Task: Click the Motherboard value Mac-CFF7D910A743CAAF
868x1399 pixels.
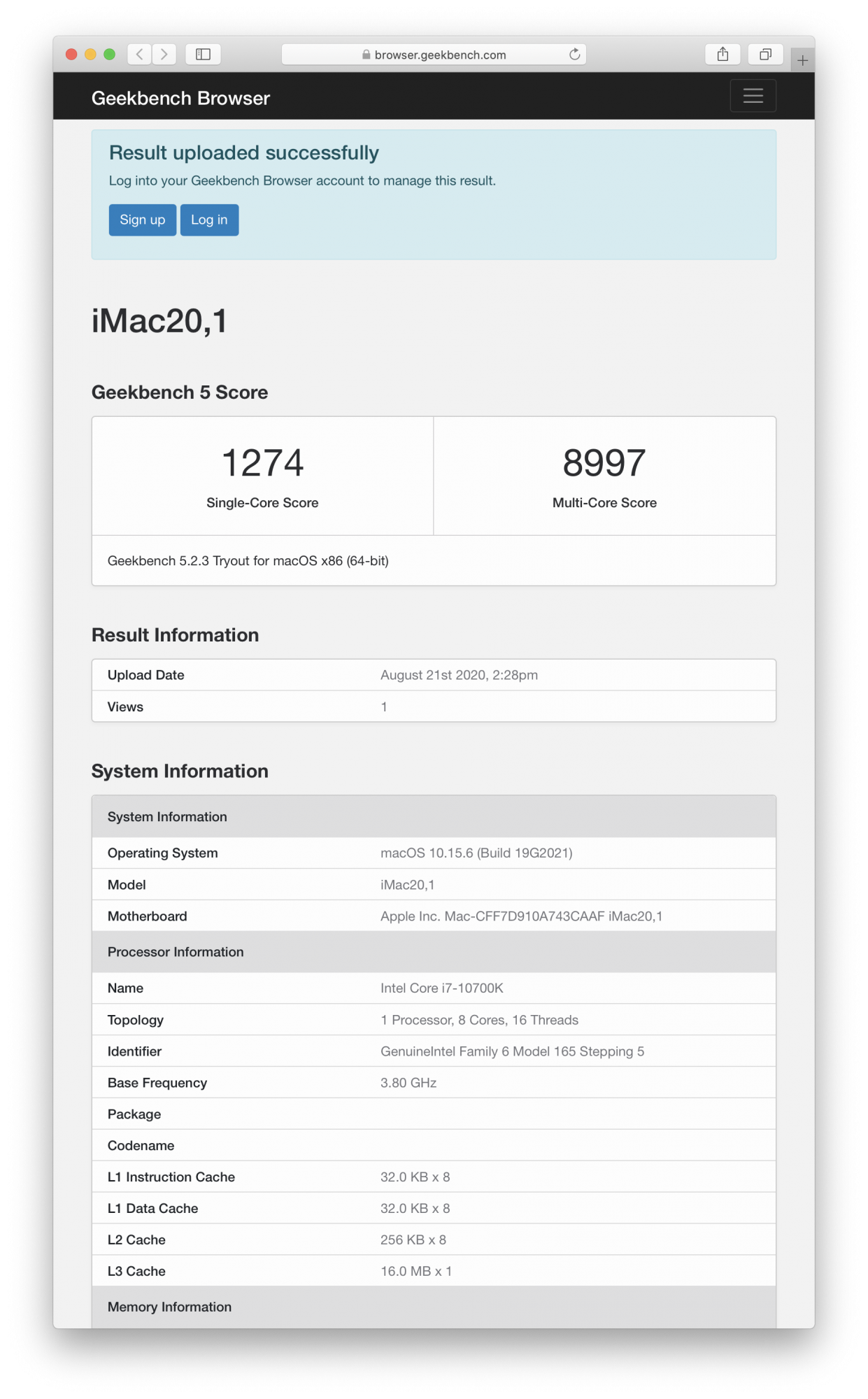Action: point(522,916)
